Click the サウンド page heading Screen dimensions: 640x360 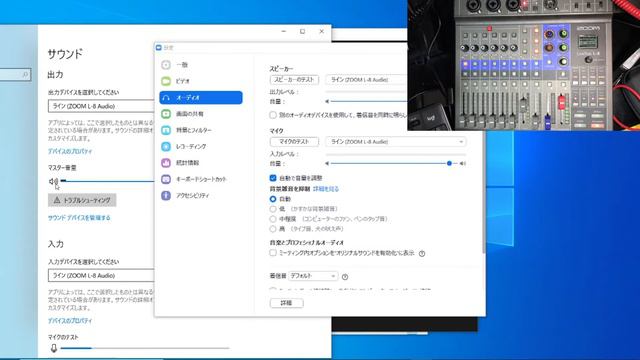tap(65, 54)
